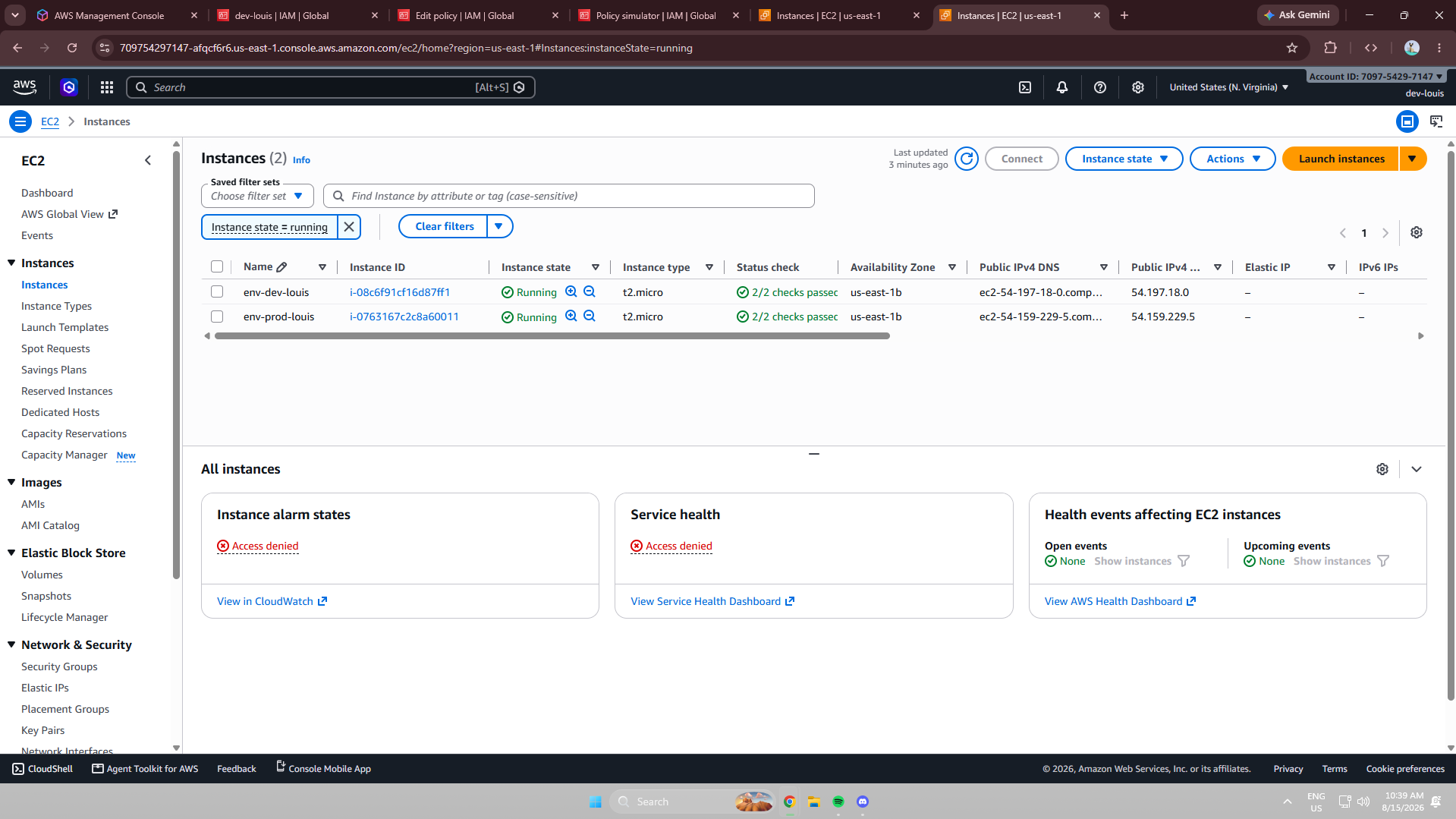Sort by Instance state column arrow
The height and width of the screenshot is (819, 1456).
click(x=596, y=267)
